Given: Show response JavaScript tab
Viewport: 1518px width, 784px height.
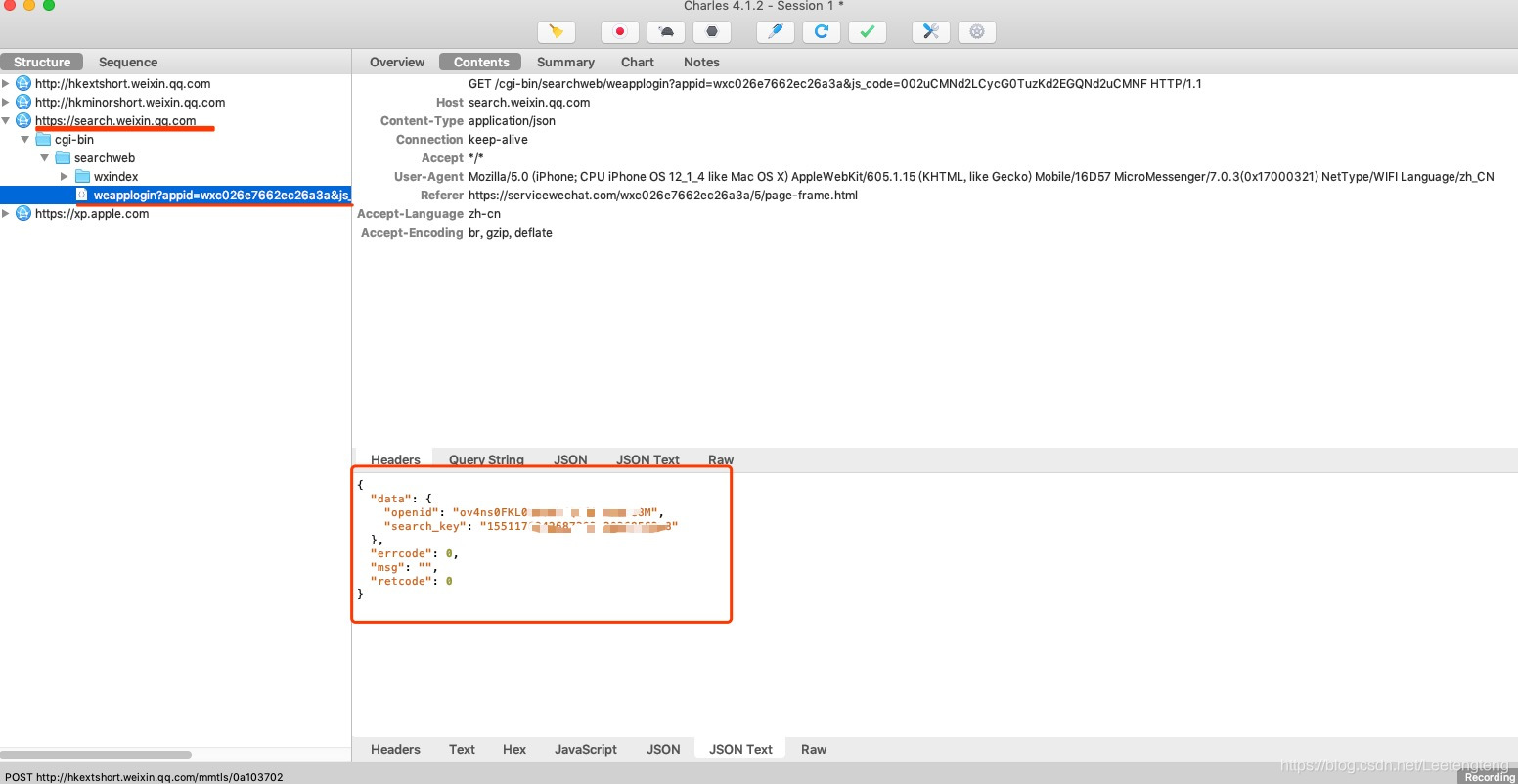Looking at the screenshot, I should click(x=586, y=749).
